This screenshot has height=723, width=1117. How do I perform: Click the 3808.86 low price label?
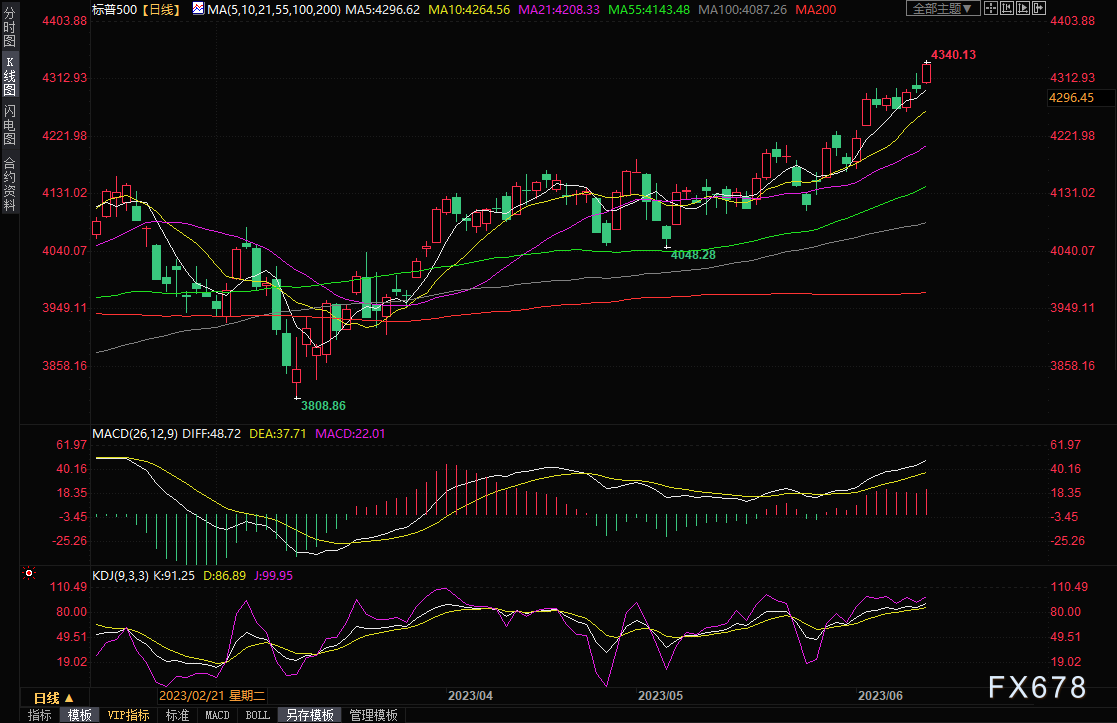[x=323, y=406]
